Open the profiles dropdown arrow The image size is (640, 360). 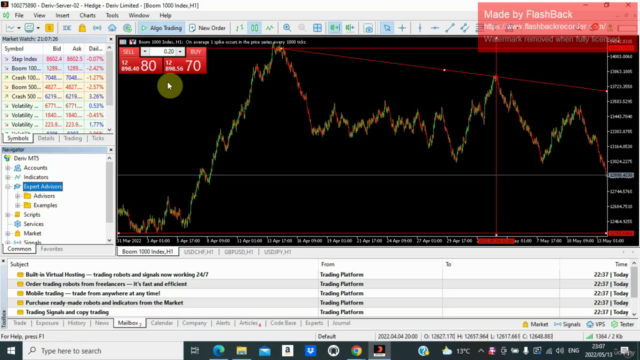38,28
